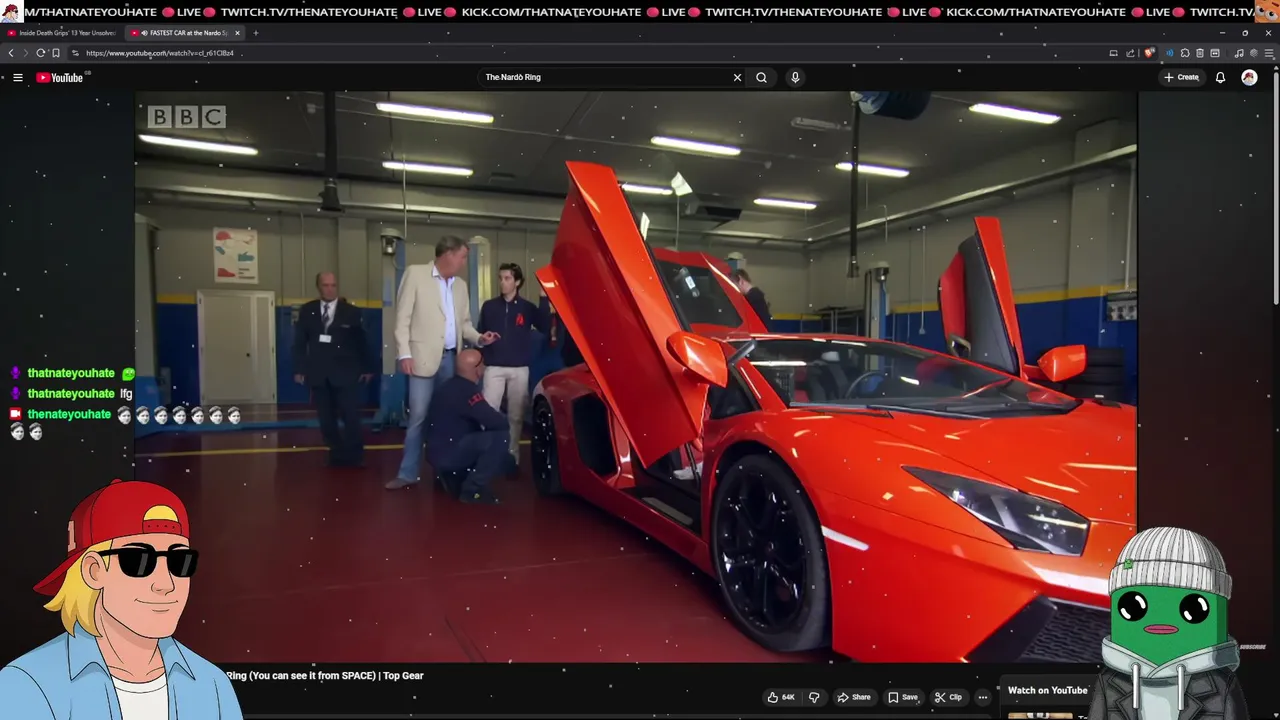
Task: Toggle the sidebar panel icon in toolbar
Action: pos(1215,53)
